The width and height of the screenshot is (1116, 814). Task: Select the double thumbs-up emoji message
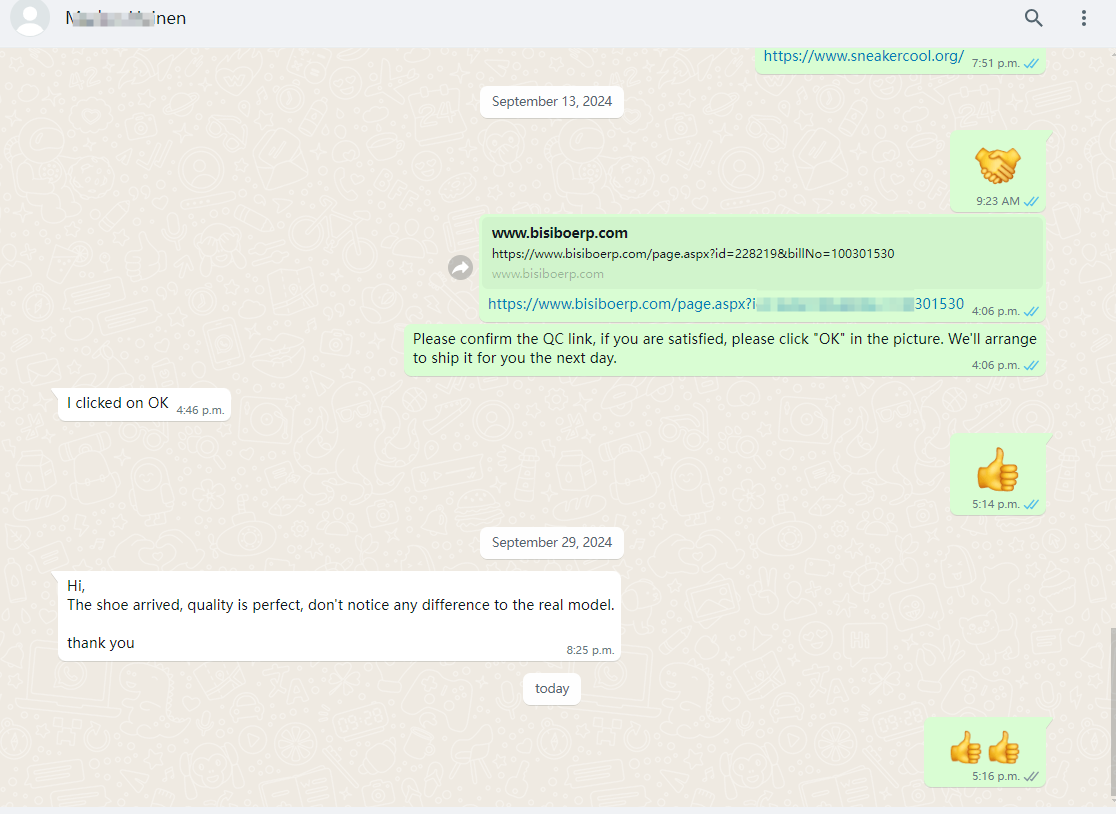(x=984, y=747)
